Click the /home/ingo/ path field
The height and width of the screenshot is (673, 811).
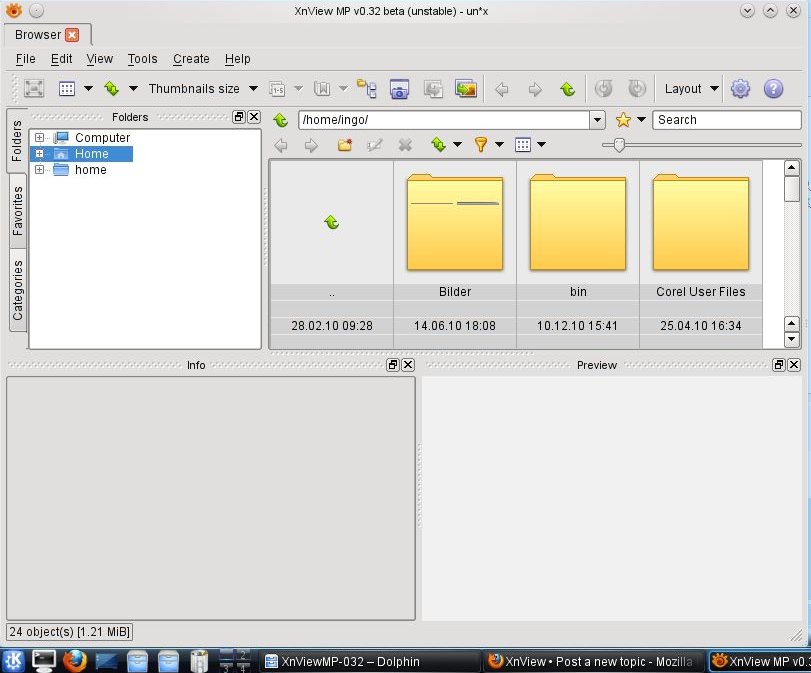click(443, 120)
